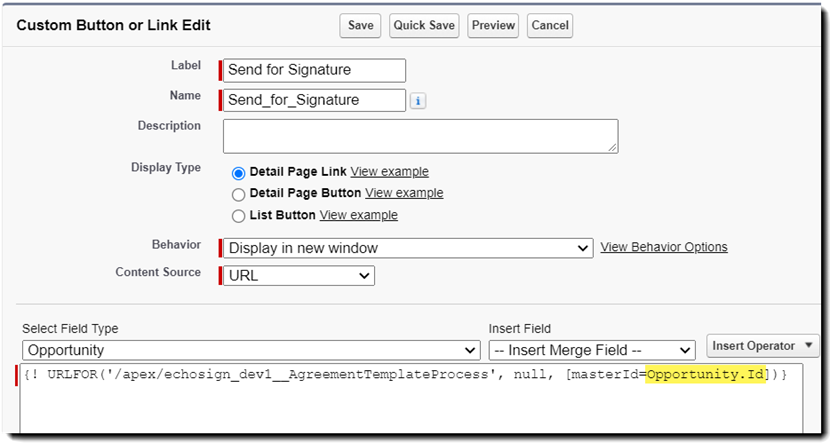The height and width of the screenshot is (443, 830).
Task: Select the Detail Page Button radio option
Action: (x=238, y=195)
